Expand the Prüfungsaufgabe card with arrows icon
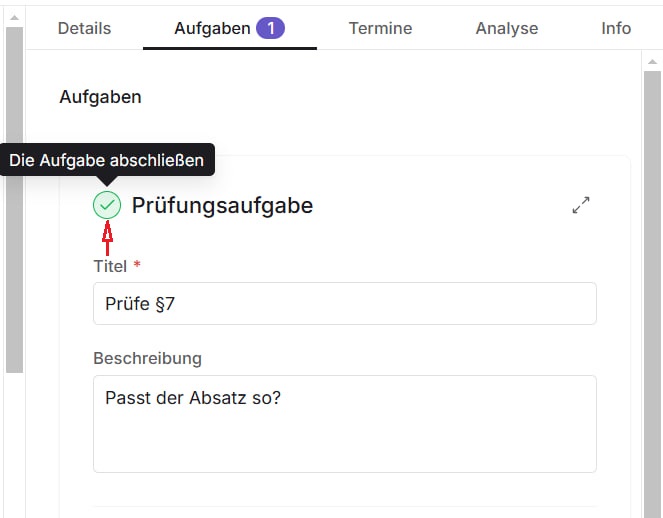The width and height of the screenshot is (663, 518). point(581,205)
